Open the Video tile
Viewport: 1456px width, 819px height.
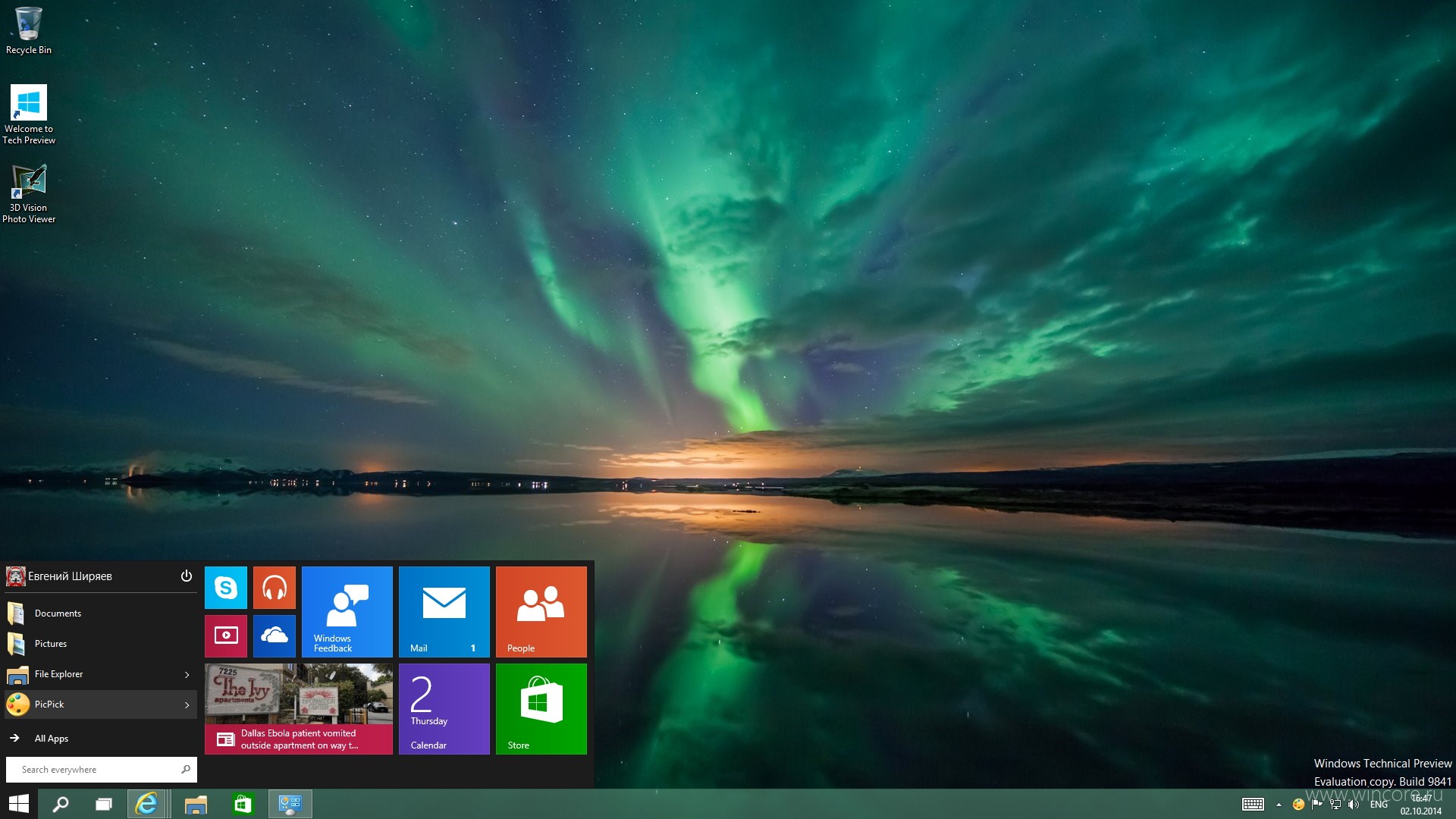pos(225,635)
